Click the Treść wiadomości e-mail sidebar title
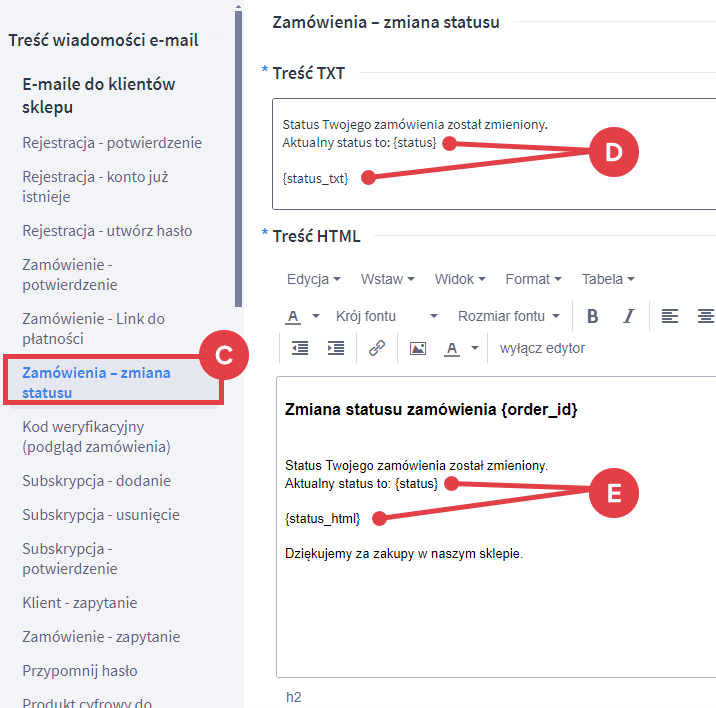Image resolution: width=716 pixels, height=708 pixels. click(x=103, y=40)
